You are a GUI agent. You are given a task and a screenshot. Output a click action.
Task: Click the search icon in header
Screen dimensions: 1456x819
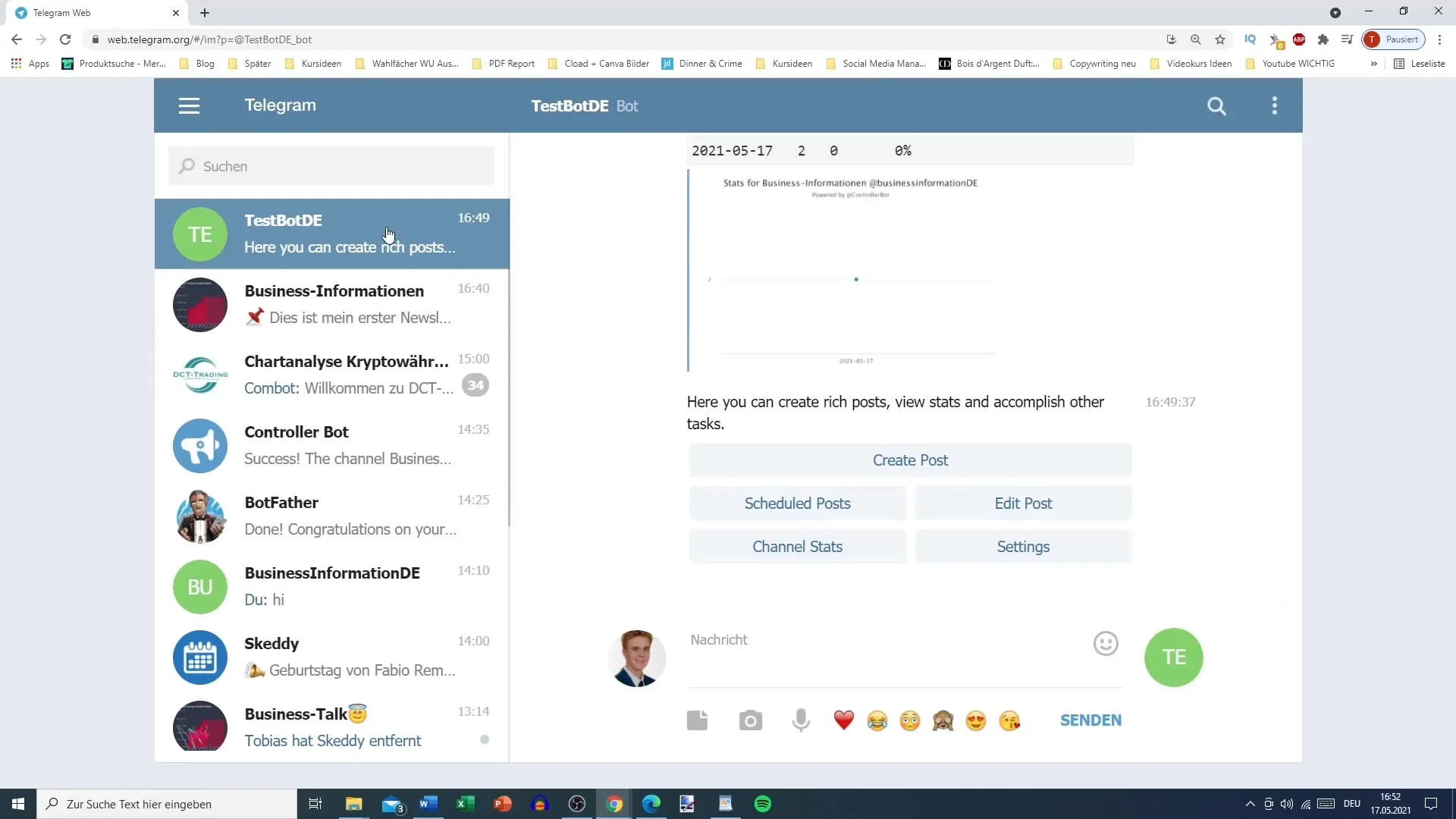tap(1218, 105)
